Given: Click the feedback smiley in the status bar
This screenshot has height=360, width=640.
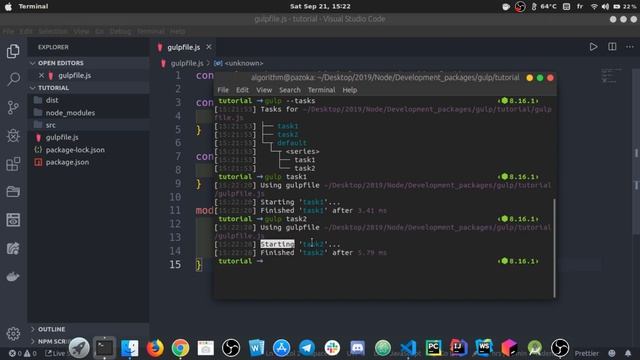Looking at the screenshot, I should [x=612, y=353].
